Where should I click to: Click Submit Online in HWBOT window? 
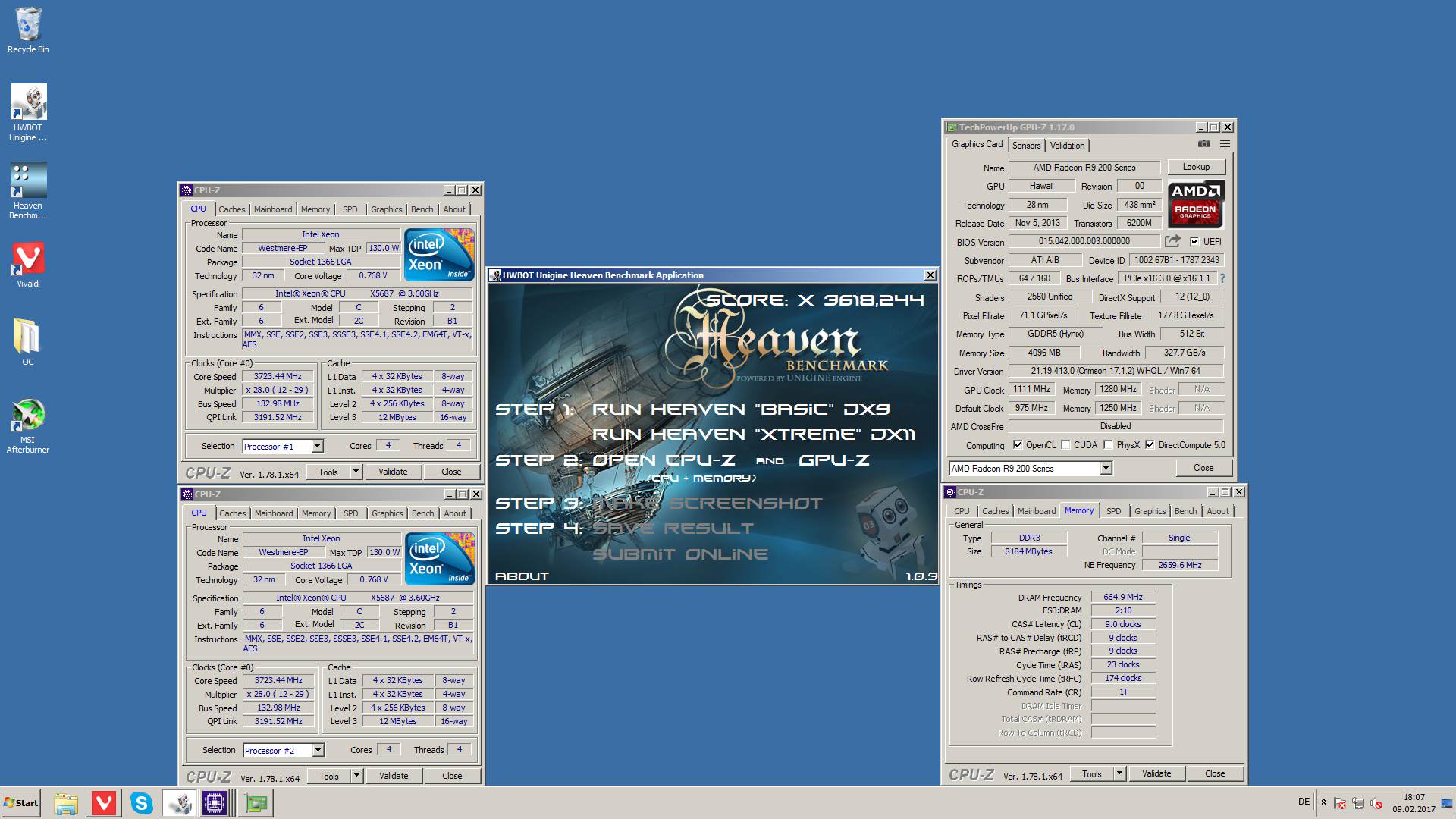(680, 554)
